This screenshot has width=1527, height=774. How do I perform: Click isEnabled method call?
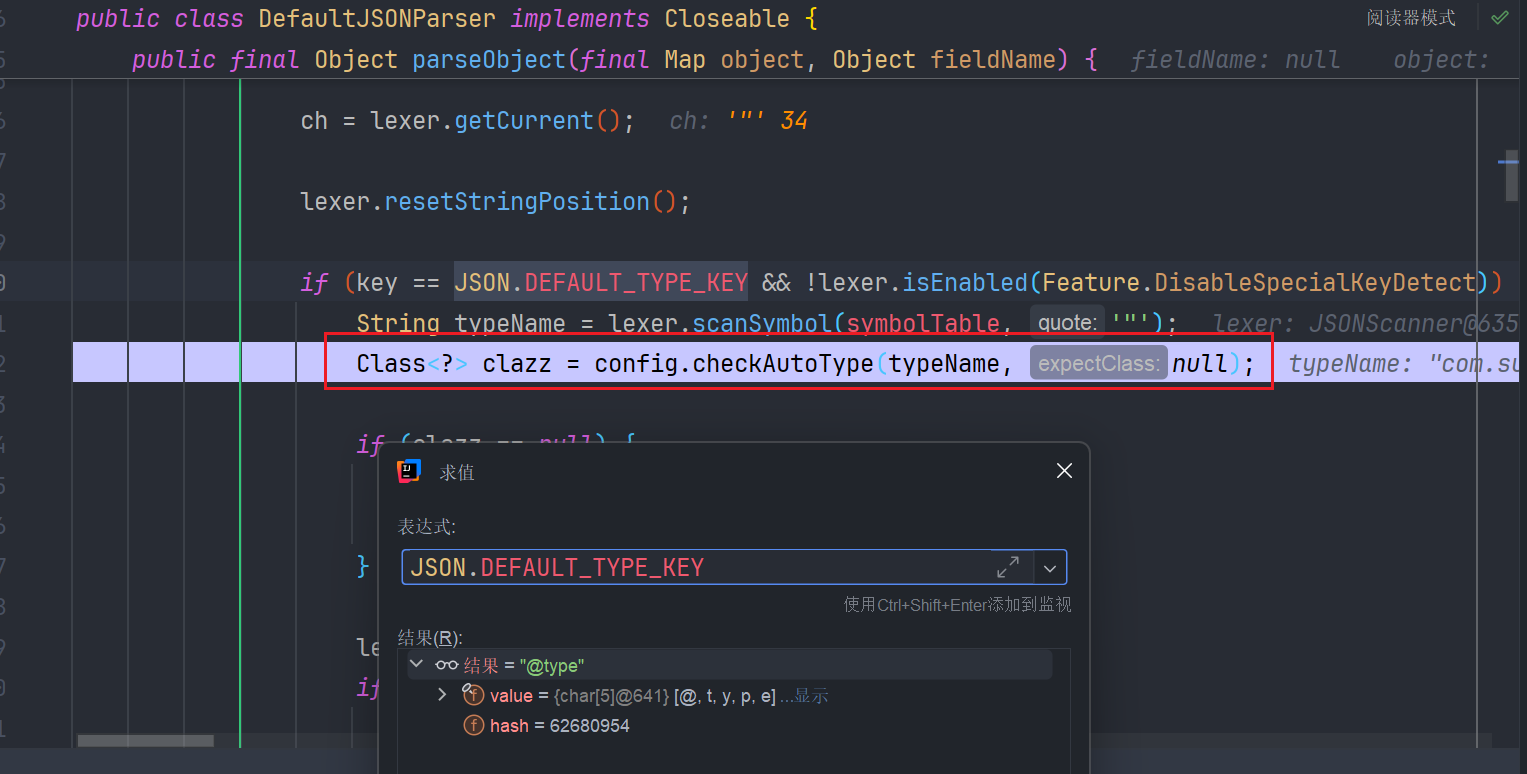point(964,283)
